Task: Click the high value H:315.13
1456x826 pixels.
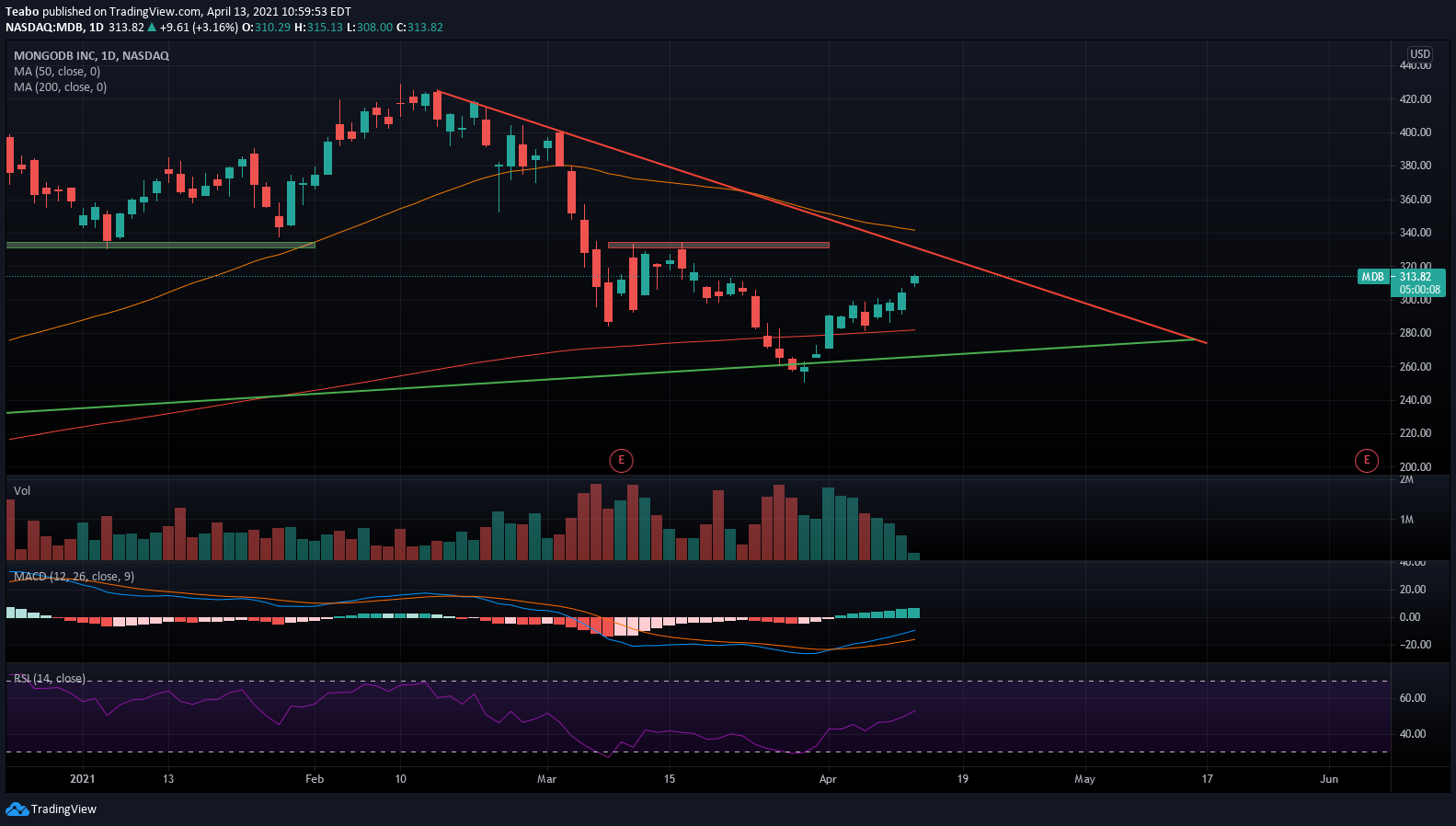Action: pos(318,28)
